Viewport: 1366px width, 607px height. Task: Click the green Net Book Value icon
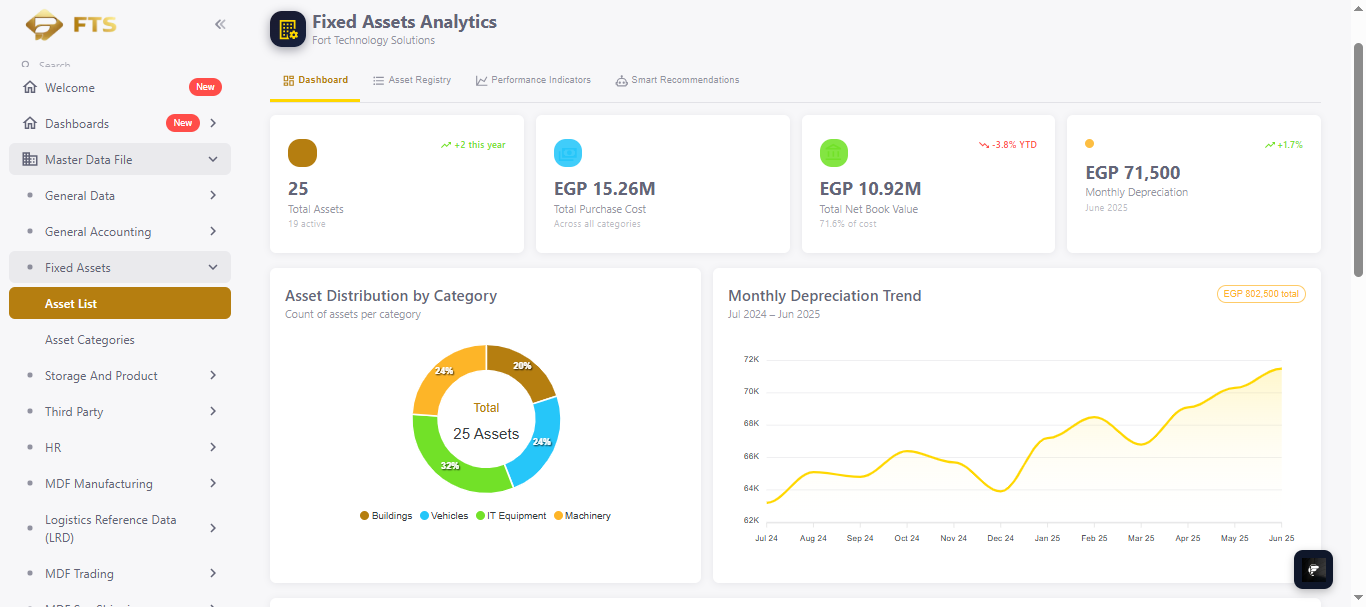click(834, 153)
